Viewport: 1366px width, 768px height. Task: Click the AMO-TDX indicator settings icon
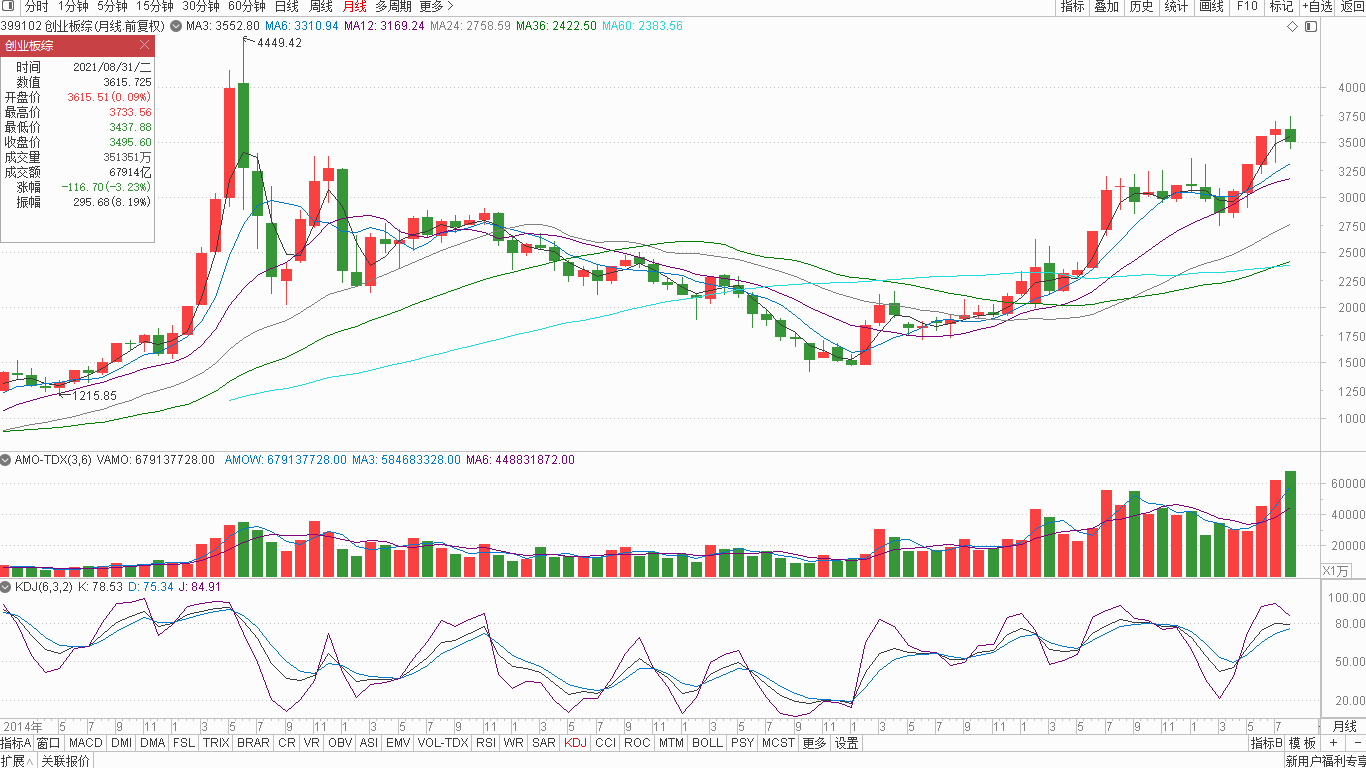click(x=6, y=460)
